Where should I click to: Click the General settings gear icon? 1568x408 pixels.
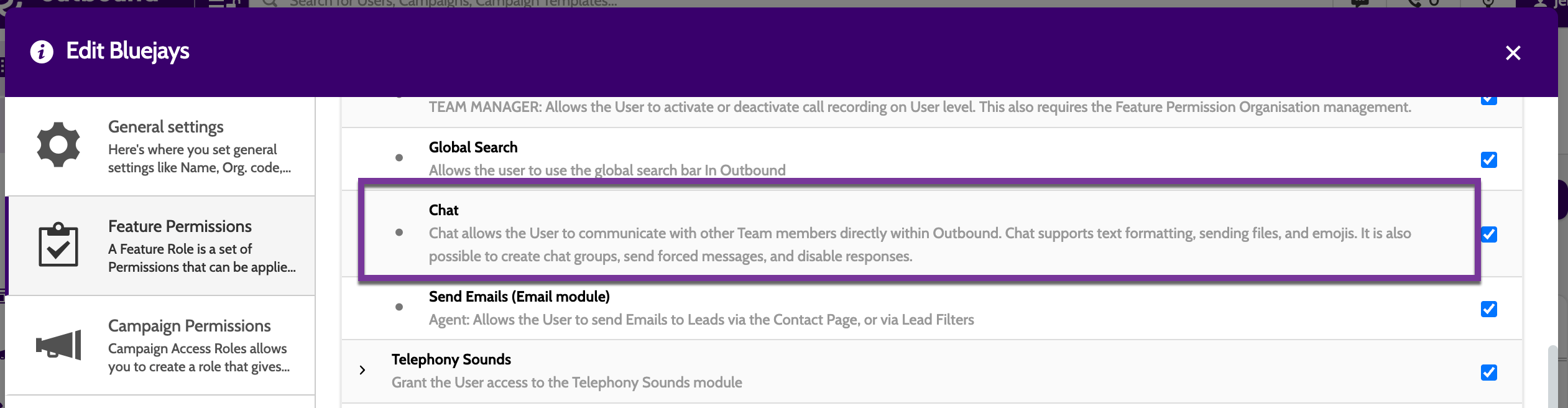coord(58,145)
